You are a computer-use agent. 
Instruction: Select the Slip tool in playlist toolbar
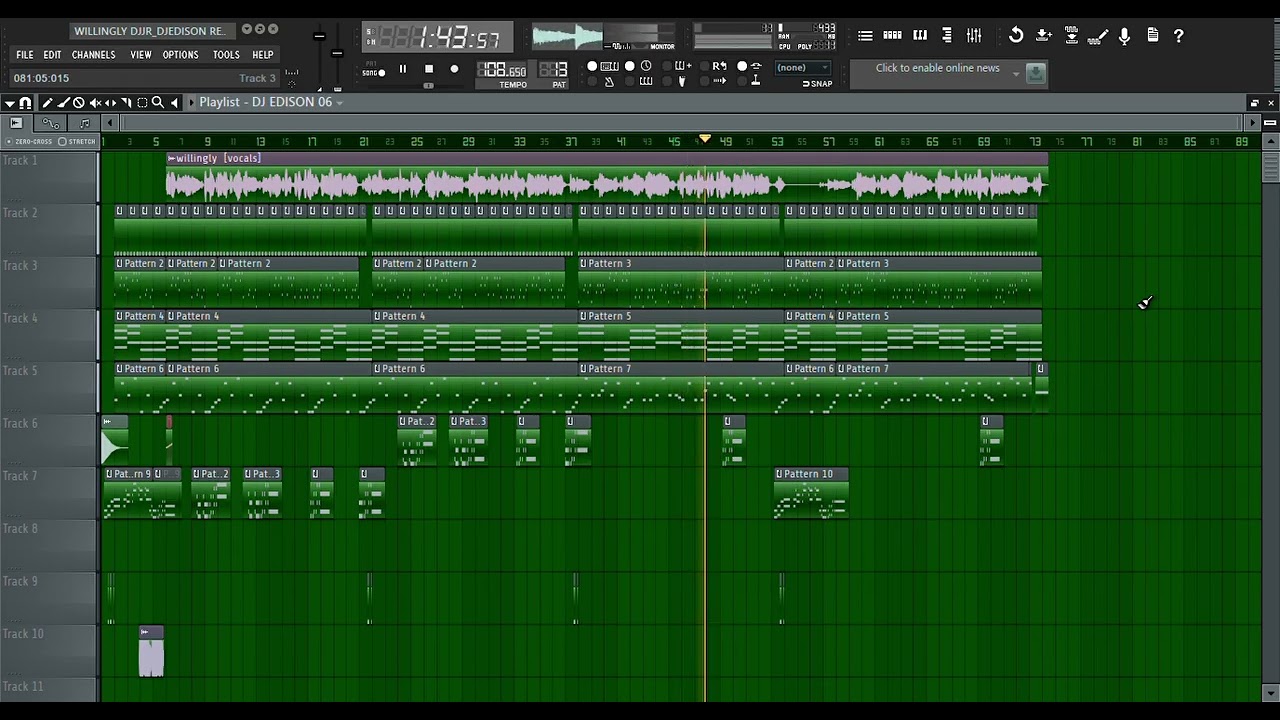[x=110, y=103]
